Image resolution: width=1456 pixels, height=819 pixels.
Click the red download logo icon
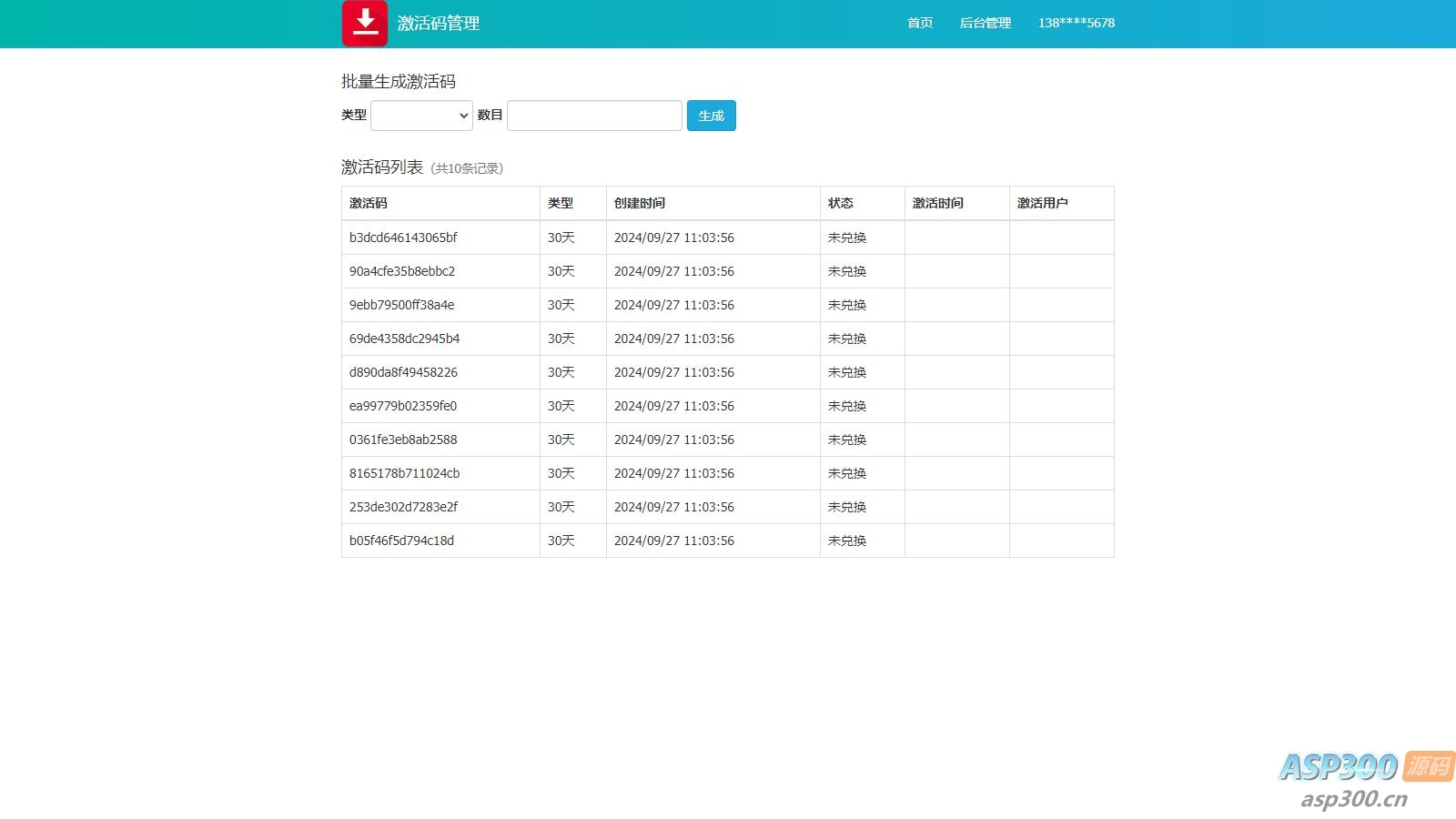pyautogui.click(x=365, y=23)
